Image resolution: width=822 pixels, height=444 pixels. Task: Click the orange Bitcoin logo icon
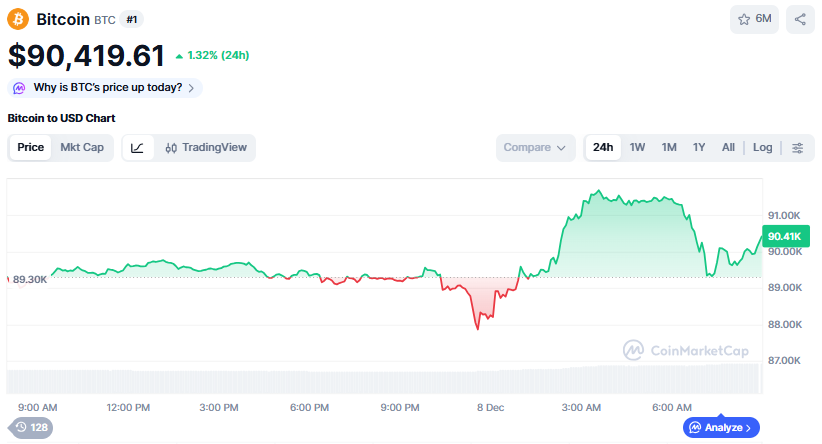tap(18, 19)
